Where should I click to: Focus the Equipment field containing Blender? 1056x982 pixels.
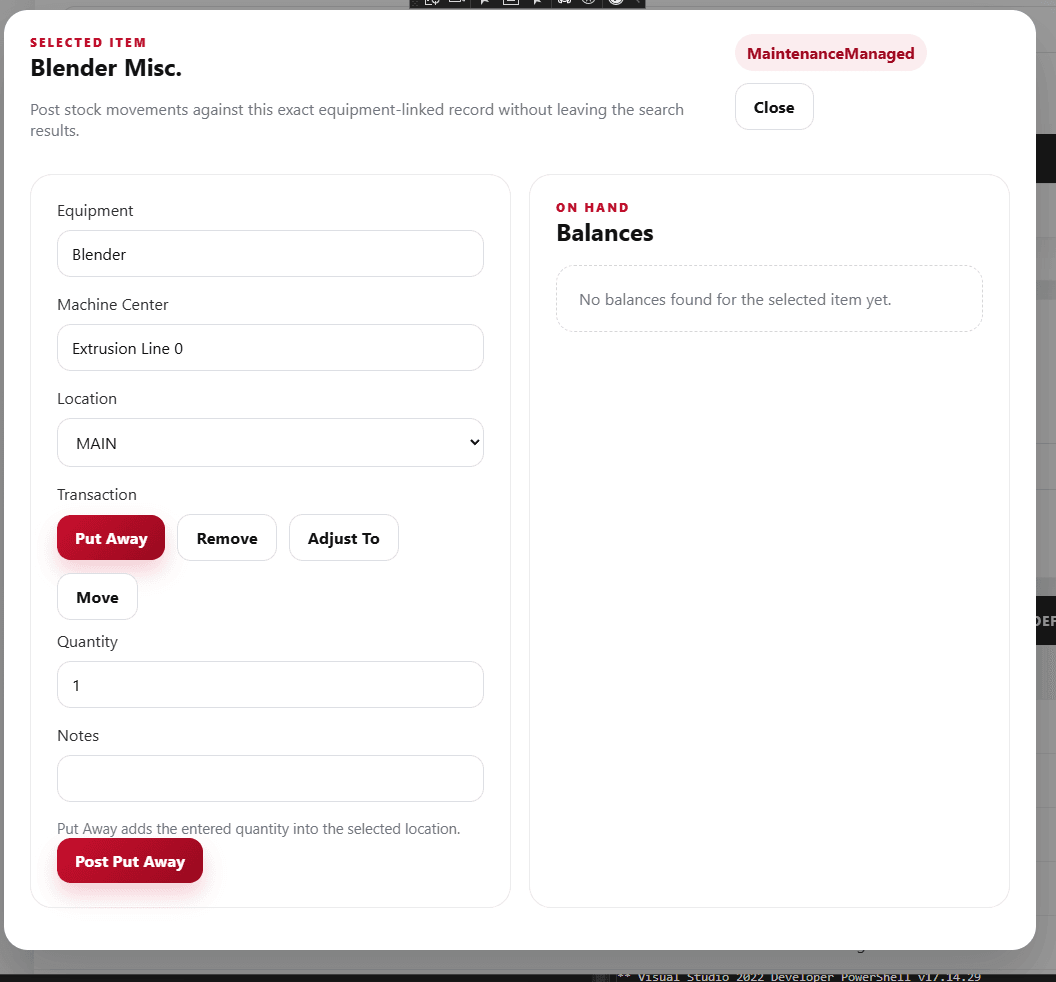(270, 254)
